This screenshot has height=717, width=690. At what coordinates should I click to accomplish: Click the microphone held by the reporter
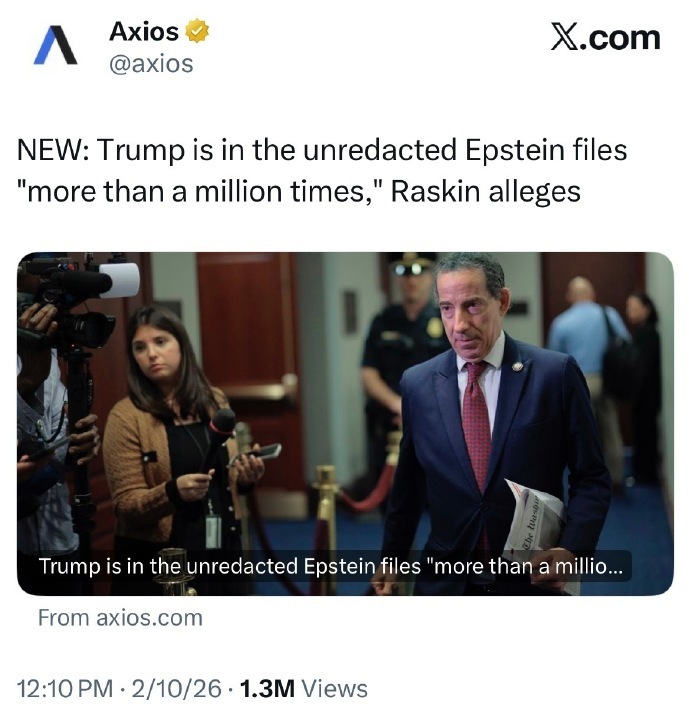219,429
